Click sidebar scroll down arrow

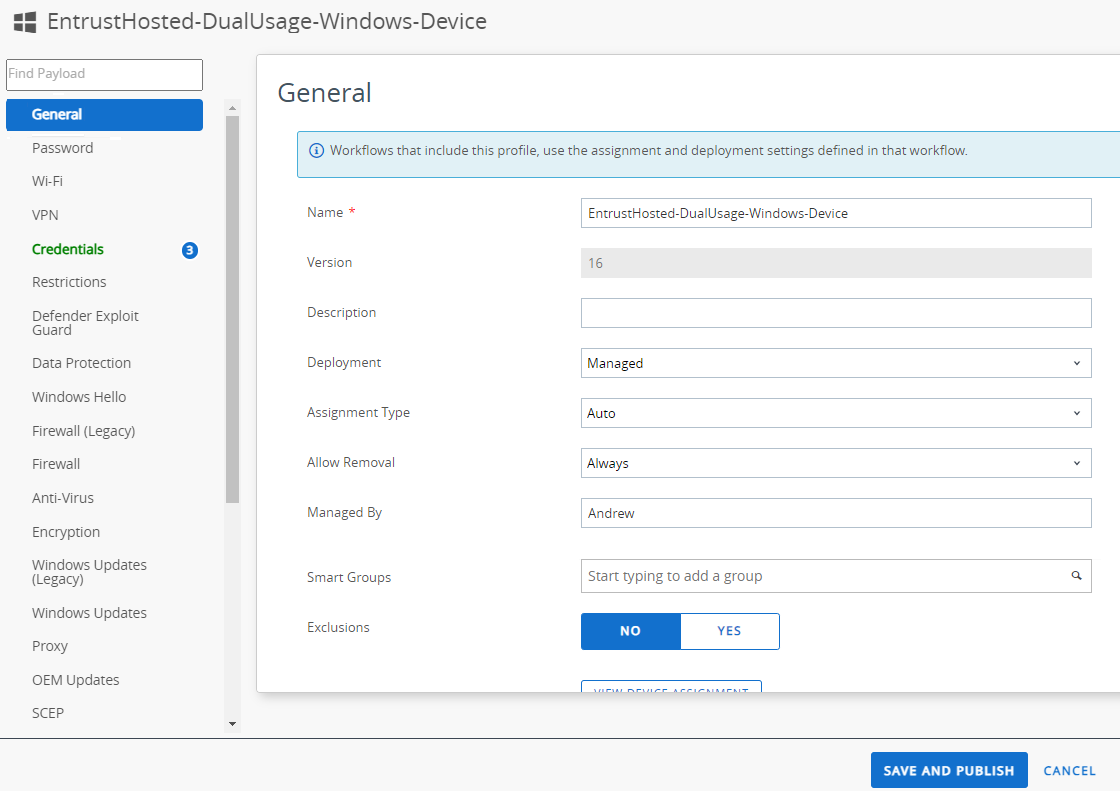coord(232,723)
